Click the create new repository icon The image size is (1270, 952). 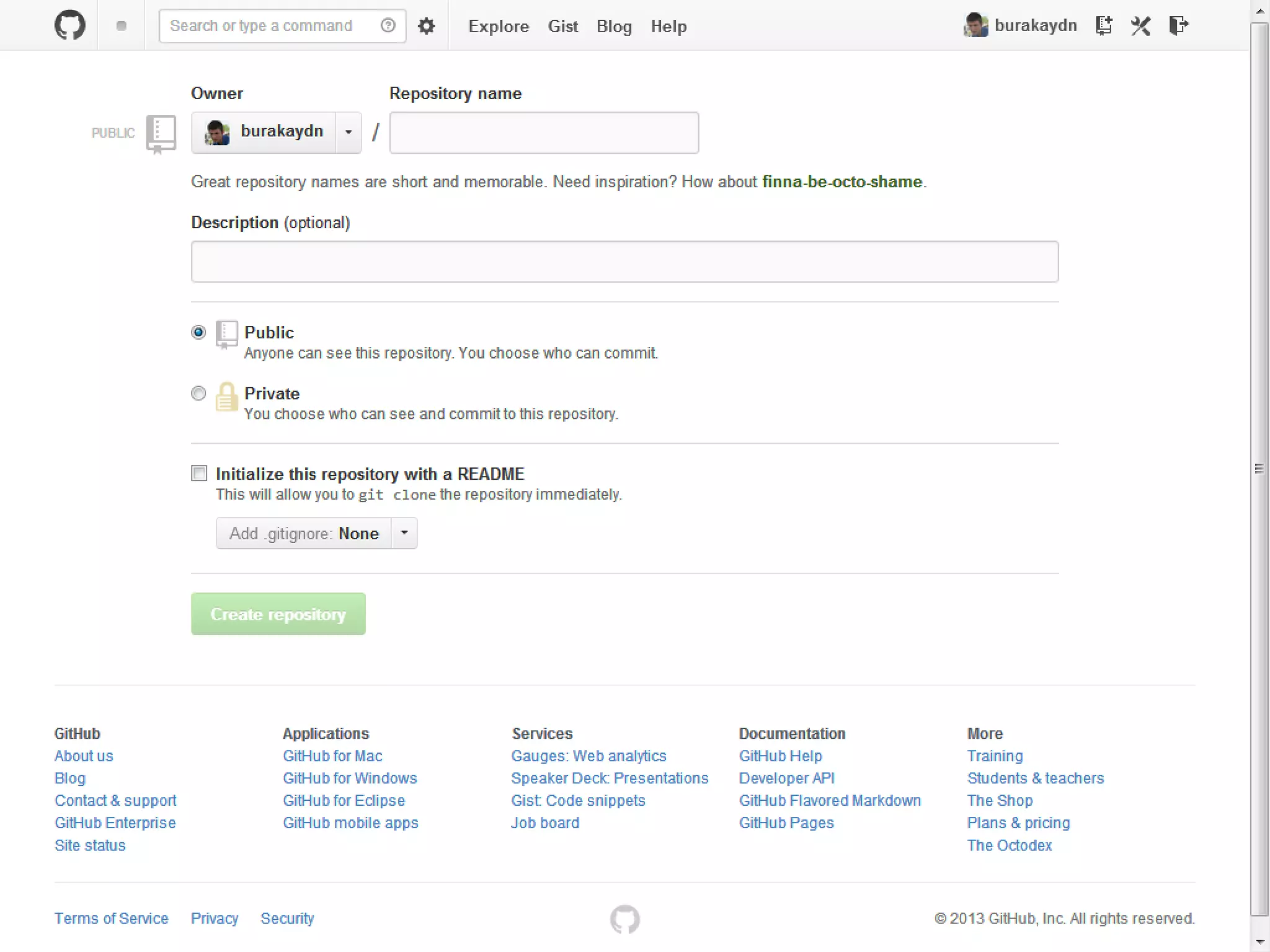pos(1104,25)
